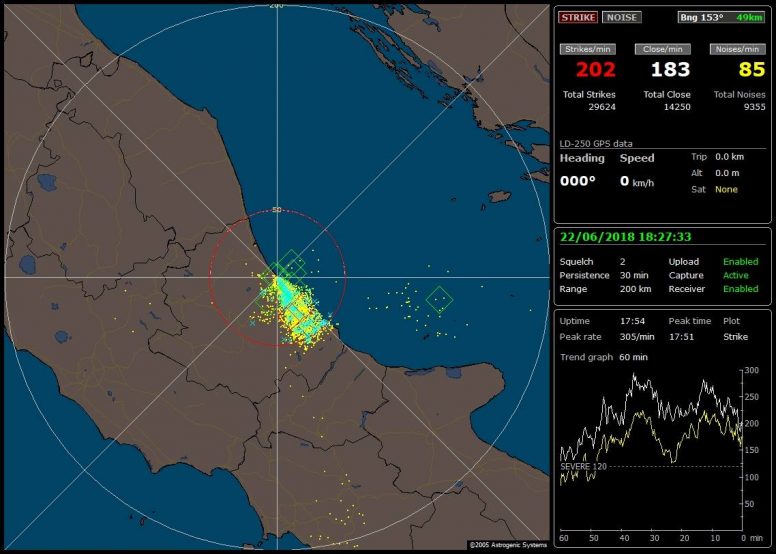This screenshot has height=554, width=776.
Task: Click the Astrogenic Systems copyright text
Action: (508, 545)
